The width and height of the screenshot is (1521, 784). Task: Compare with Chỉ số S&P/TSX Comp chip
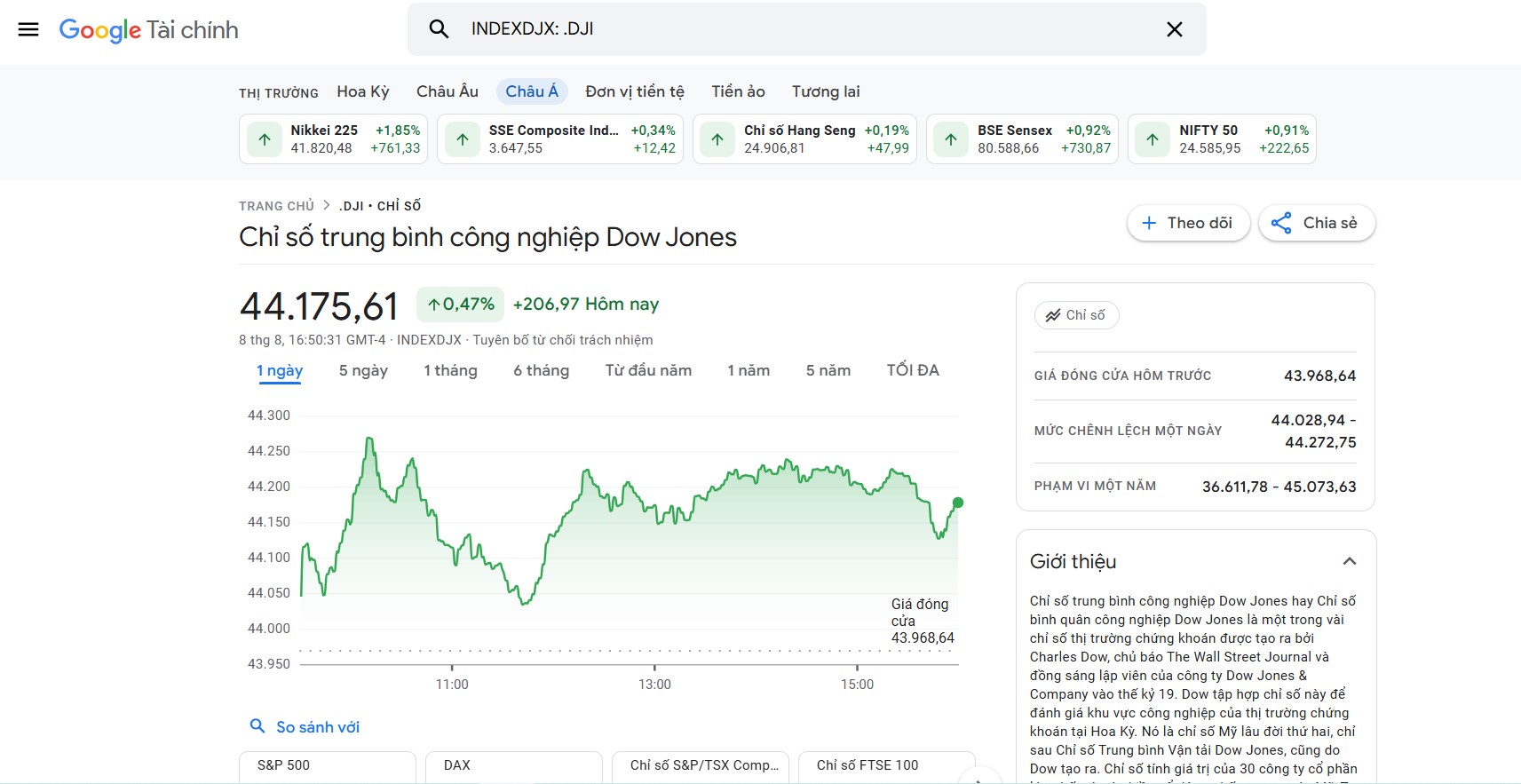coord(701,766)
